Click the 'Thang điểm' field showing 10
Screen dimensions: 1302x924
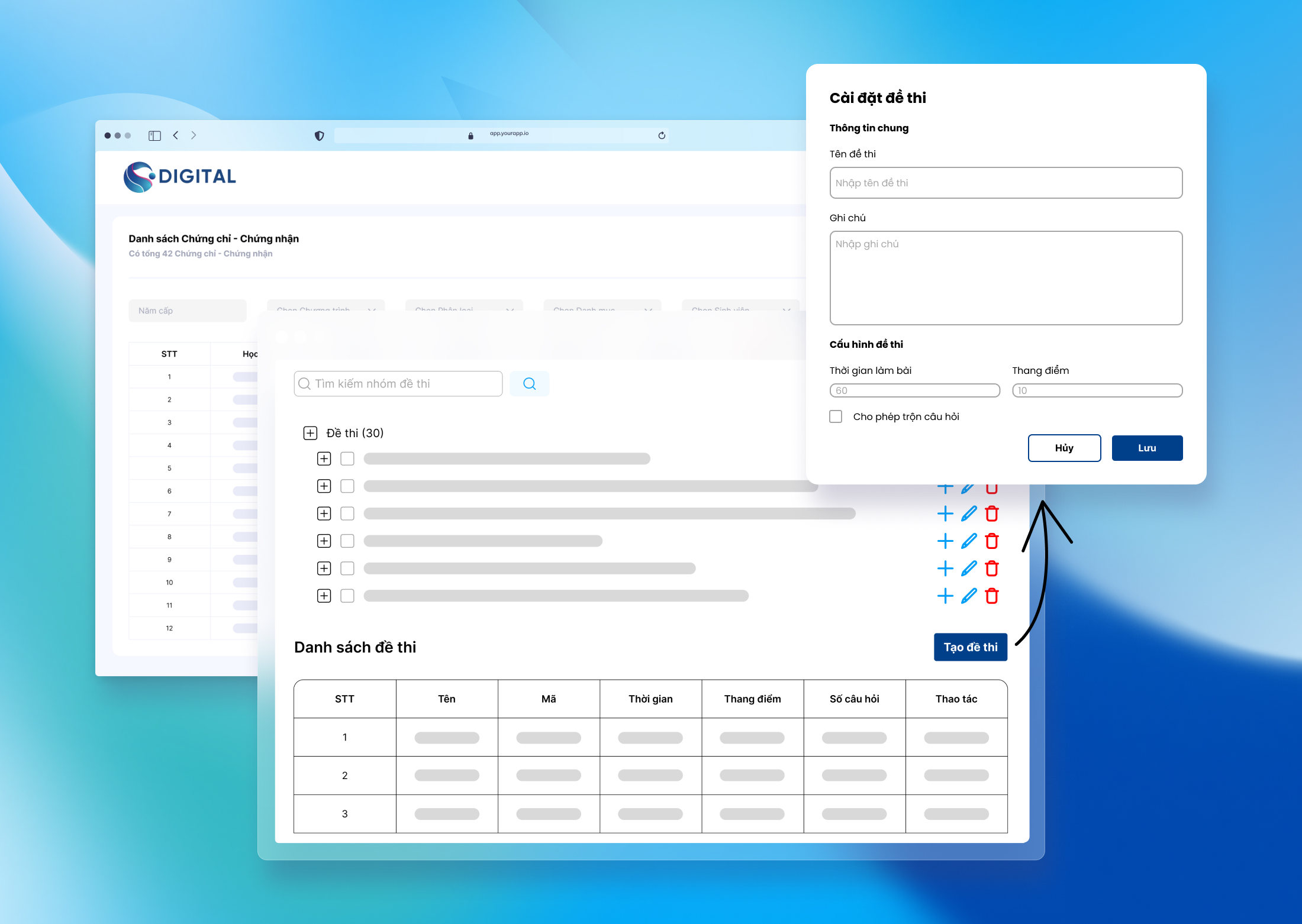coord(1097,390)
